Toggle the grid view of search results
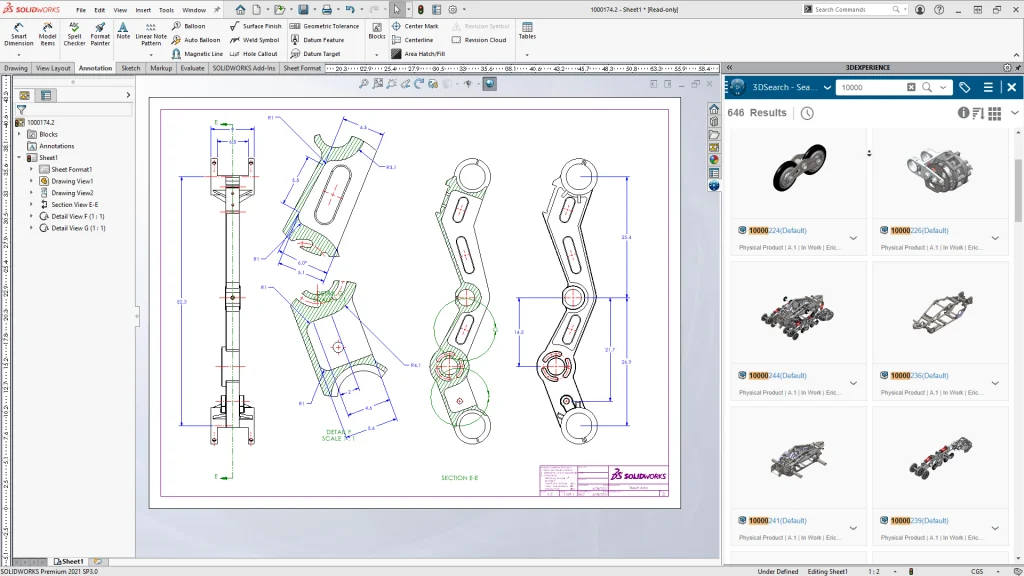The image size is (1024, 576). tap(994, 113)
